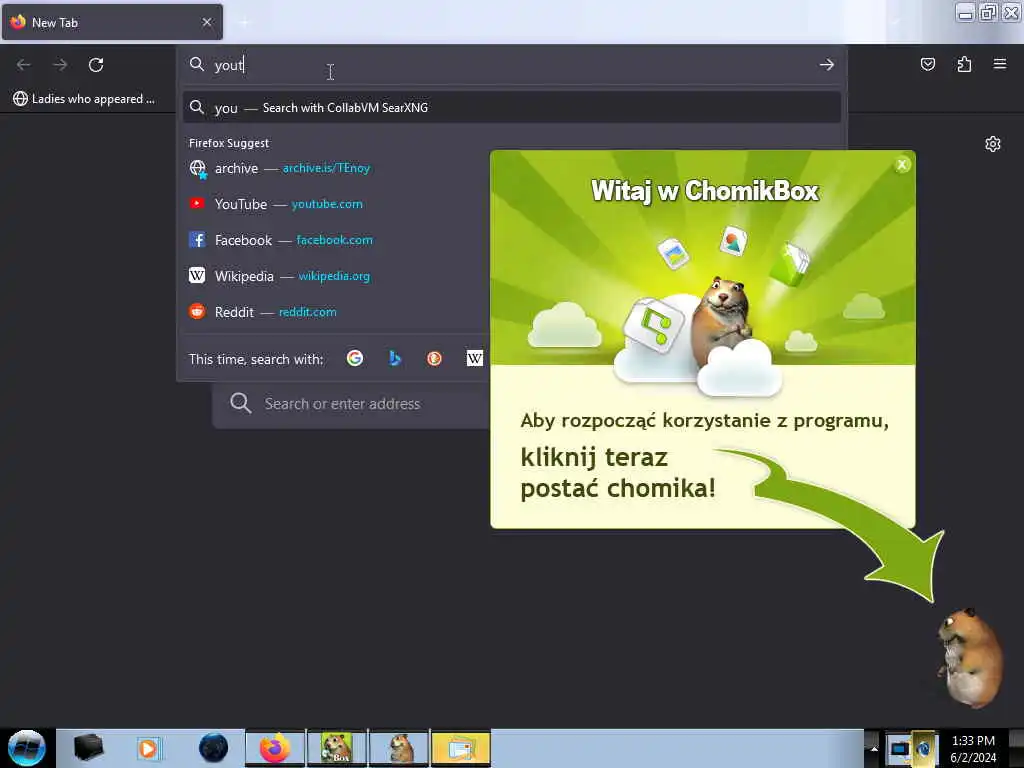
Task: Open a new tab with plus button
Action: [x=244, y=23]
